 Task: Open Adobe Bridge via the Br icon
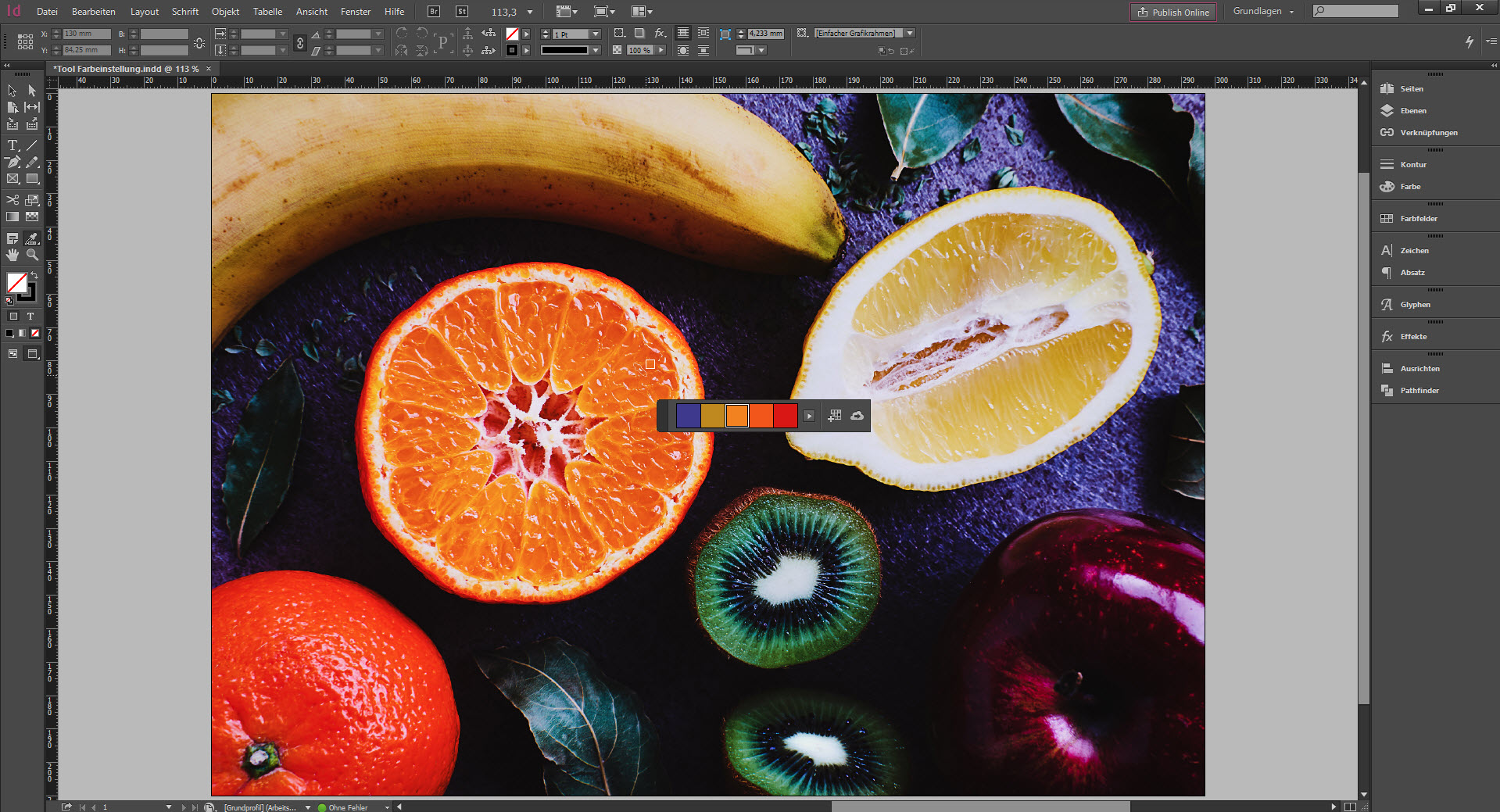tap(434, 12)
